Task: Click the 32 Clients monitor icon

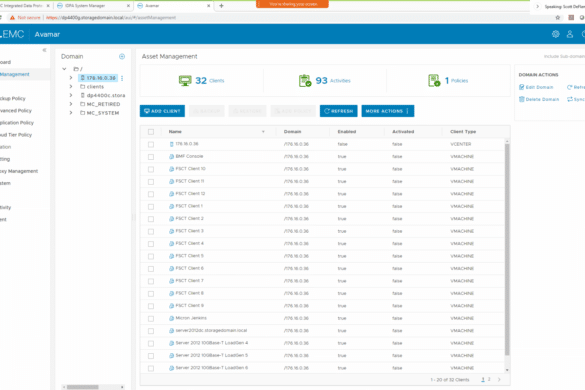Action: tap(185, 80)
